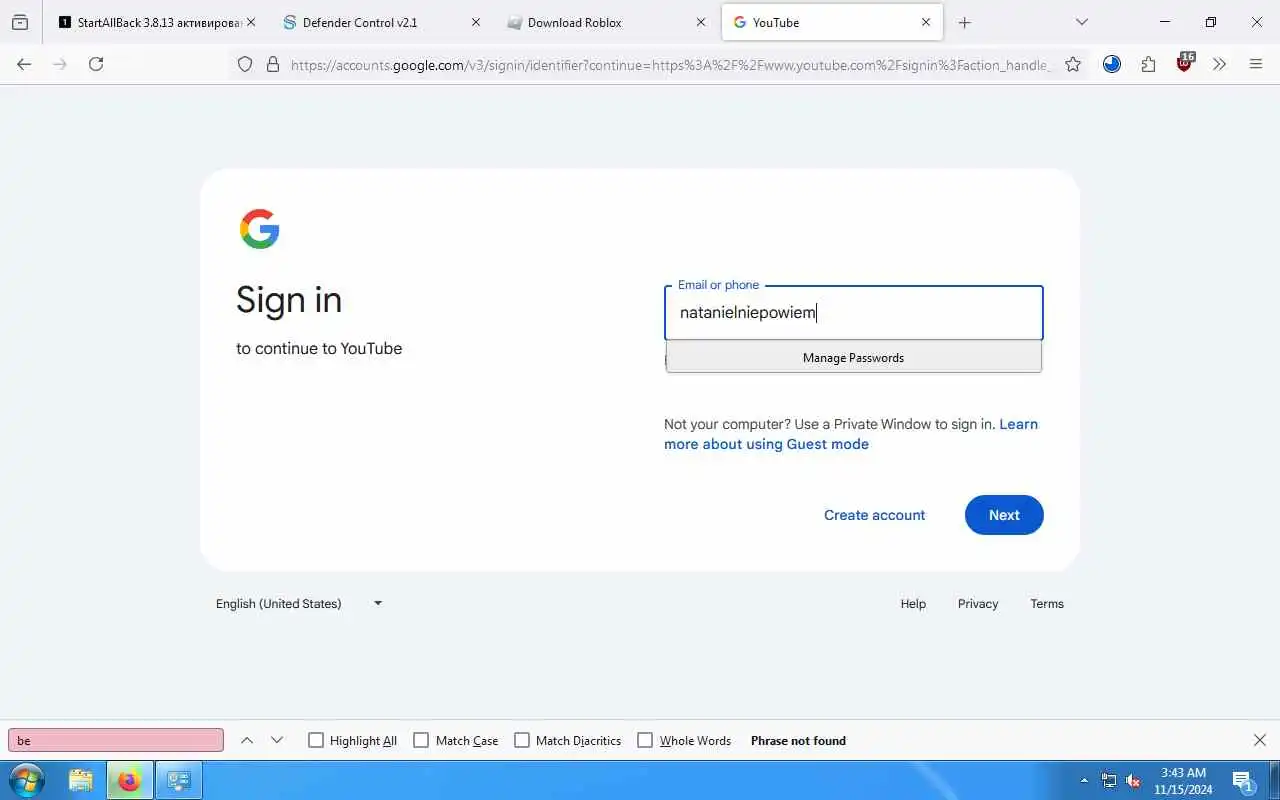
Task: Close the YouTube tab
Action: tap(926, 22)
